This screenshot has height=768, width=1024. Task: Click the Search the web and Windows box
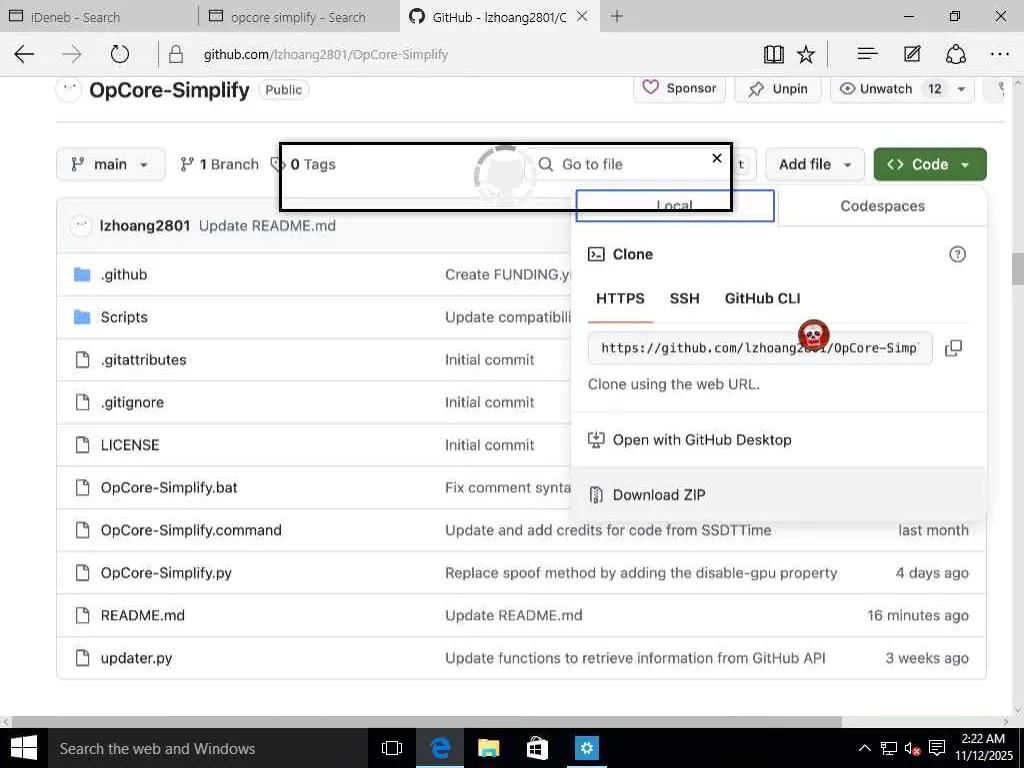click(x=206, y=748)
